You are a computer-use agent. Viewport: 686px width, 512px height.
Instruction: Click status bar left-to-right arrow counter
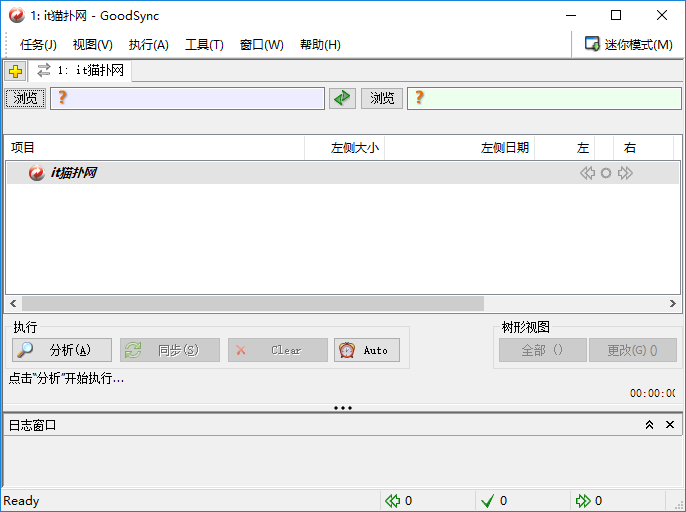[x=589, y=501]
